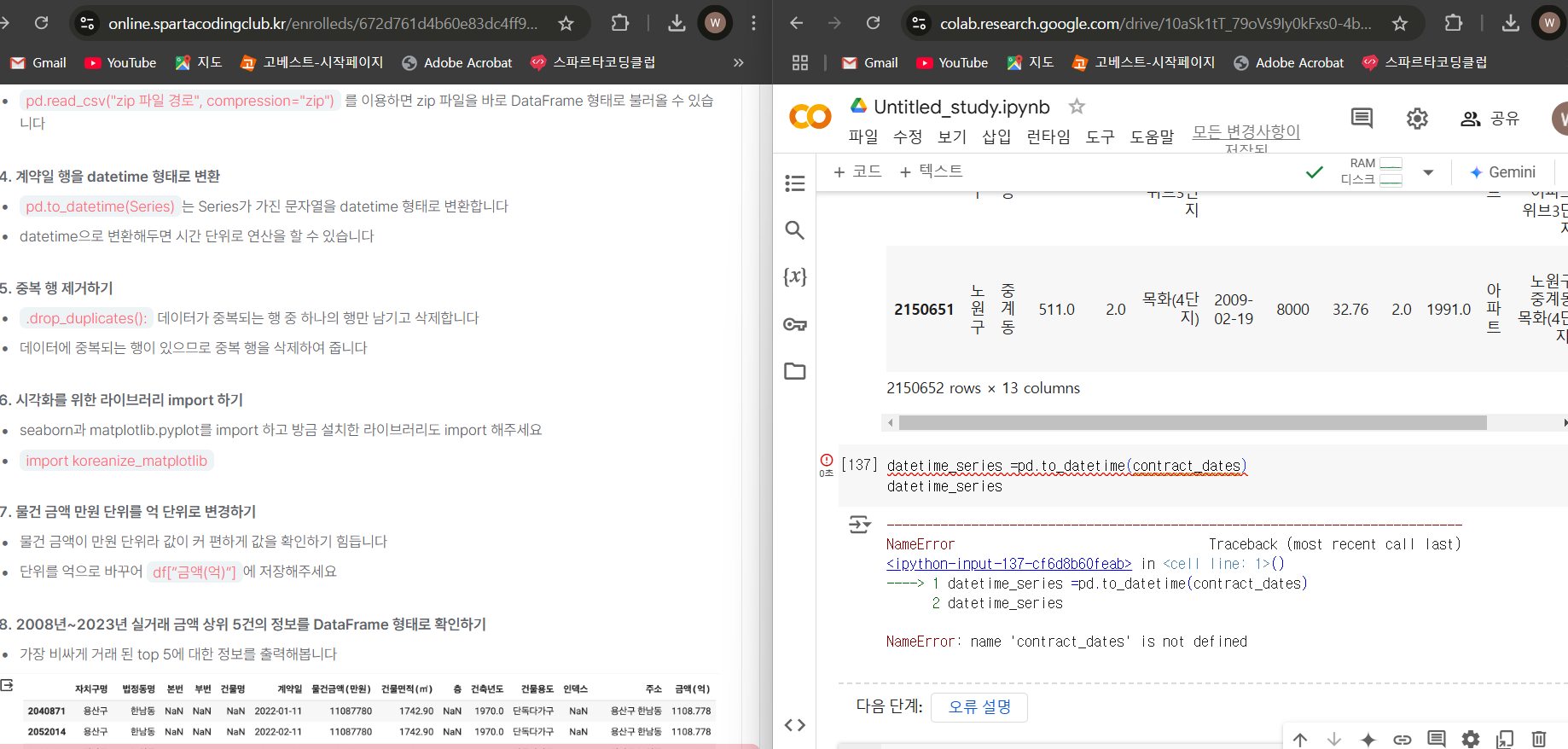The height and width of the screenshot is (749, 1568).
Task: Click the 공유 share button
Action: pyautogui.click(x=1490, y=119)
